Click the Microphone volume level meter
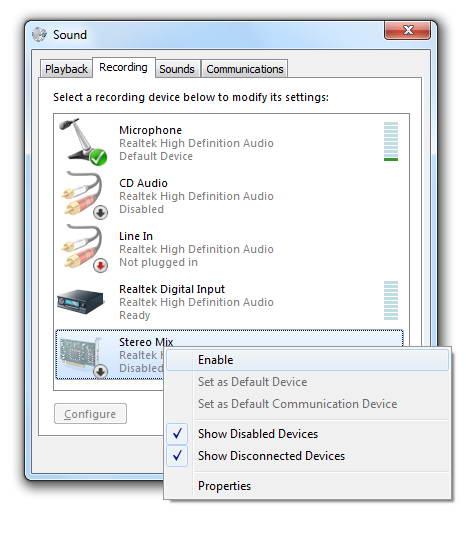The image size is (475, 533). (391, 141)
